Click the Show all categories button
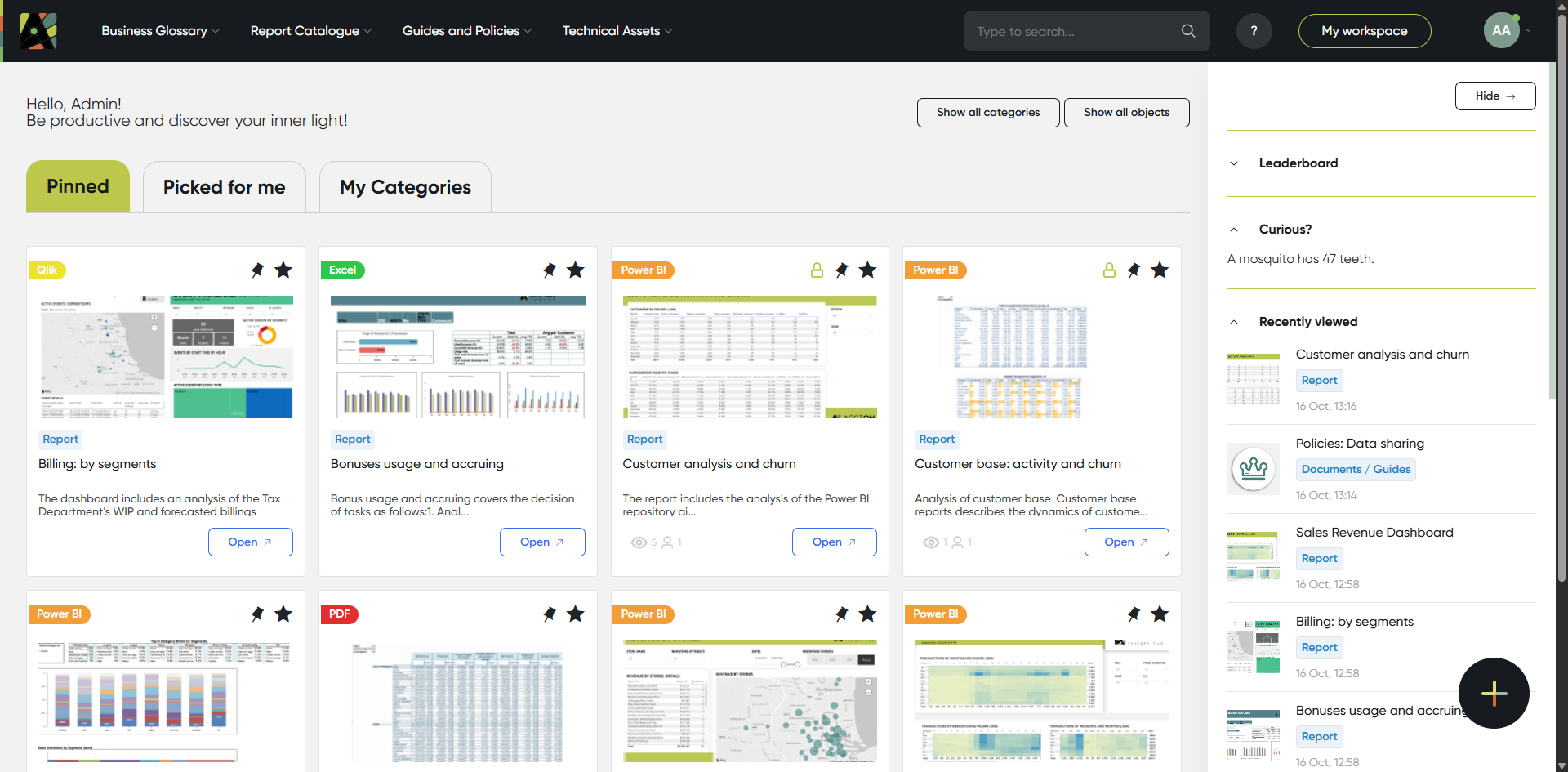Screen dimensions: 1568x772 click(988, 113)
